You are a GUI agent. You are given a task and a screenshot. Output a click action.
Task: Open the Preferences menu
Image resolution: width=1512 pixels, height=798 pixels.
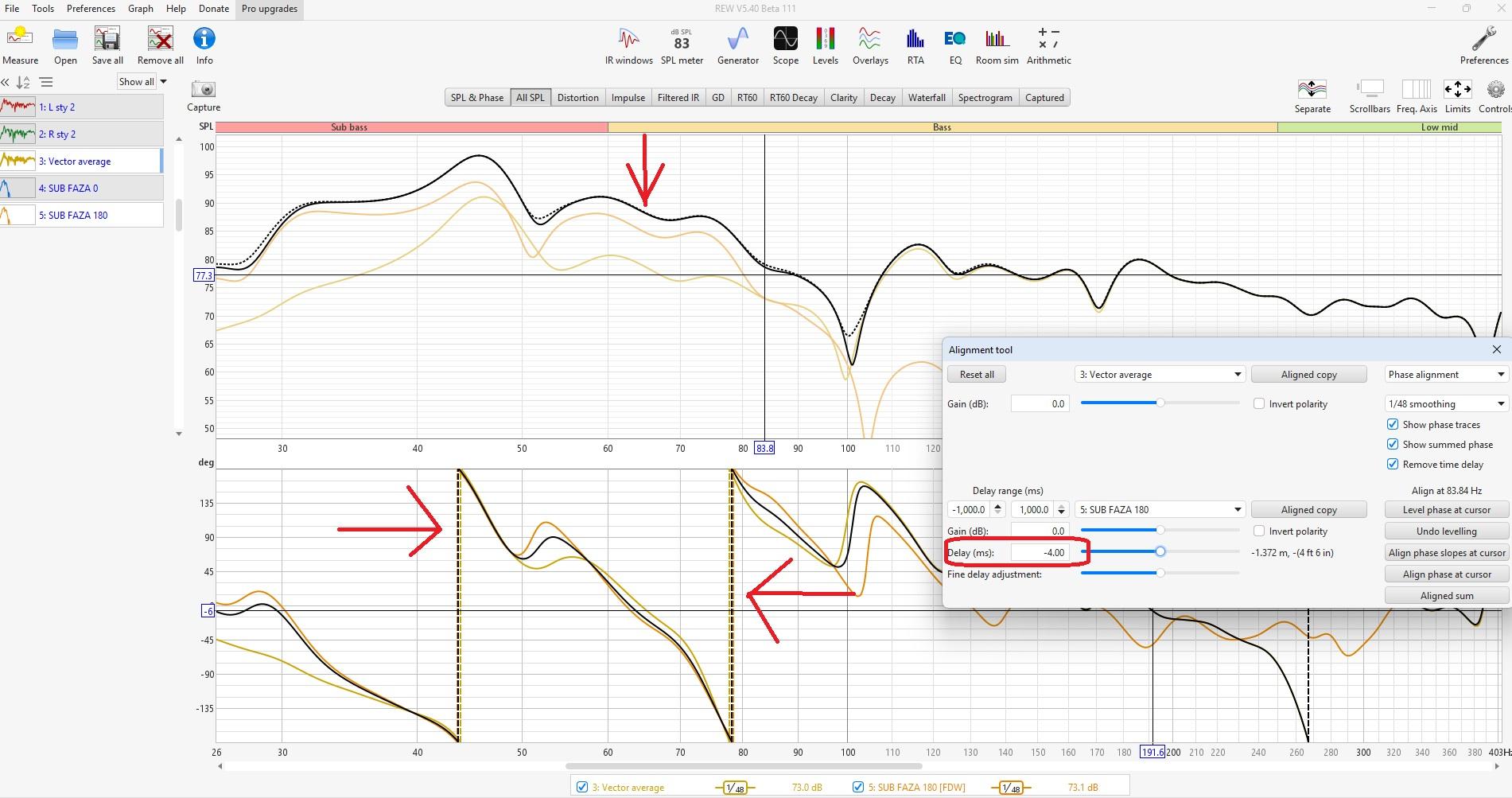point(91,9)
